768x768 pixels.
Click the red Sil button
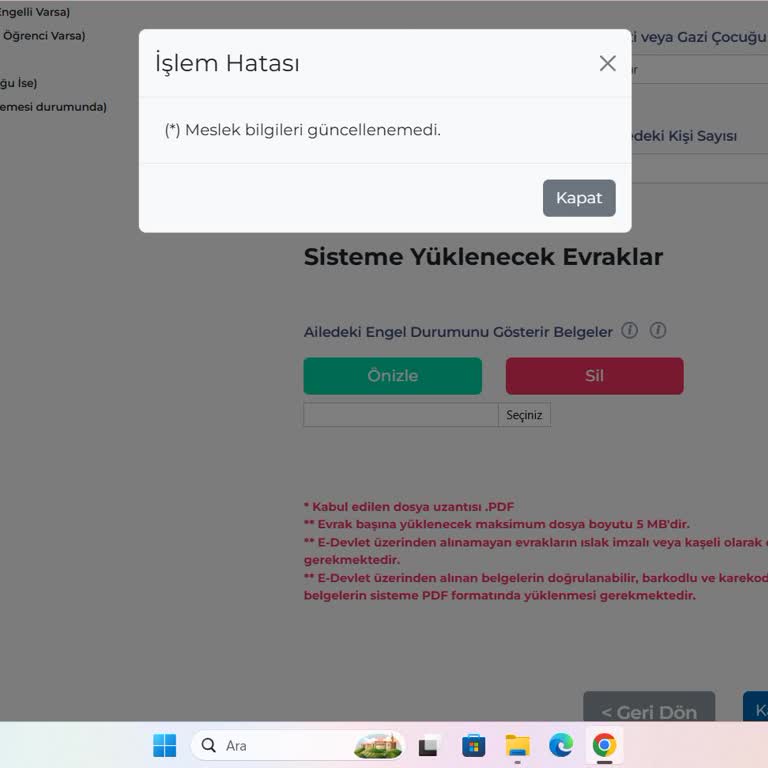pyautogui.click(x=594, y=376)
